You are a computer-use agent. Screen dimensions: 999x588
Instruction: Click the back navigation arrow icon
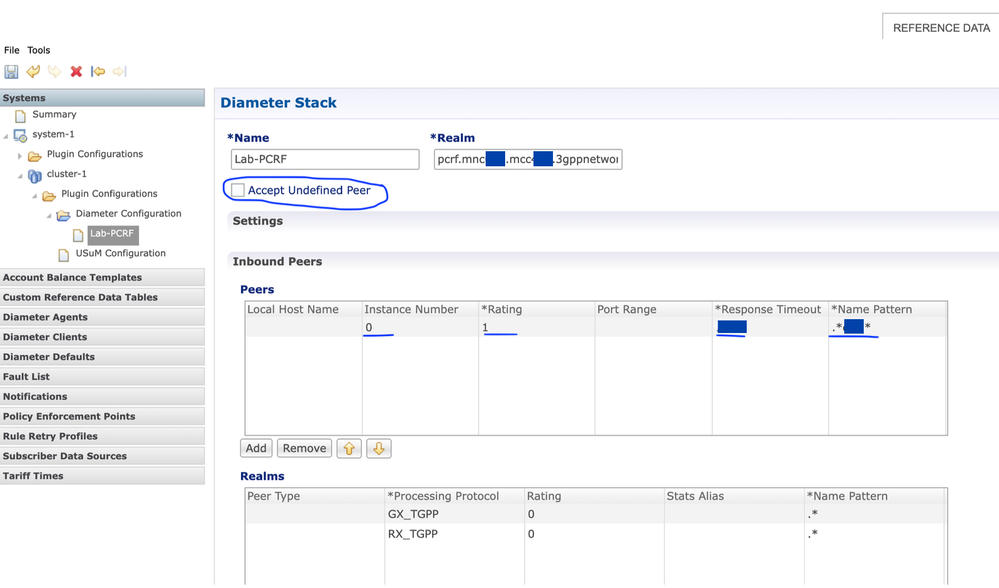click(x=98, y=71)
